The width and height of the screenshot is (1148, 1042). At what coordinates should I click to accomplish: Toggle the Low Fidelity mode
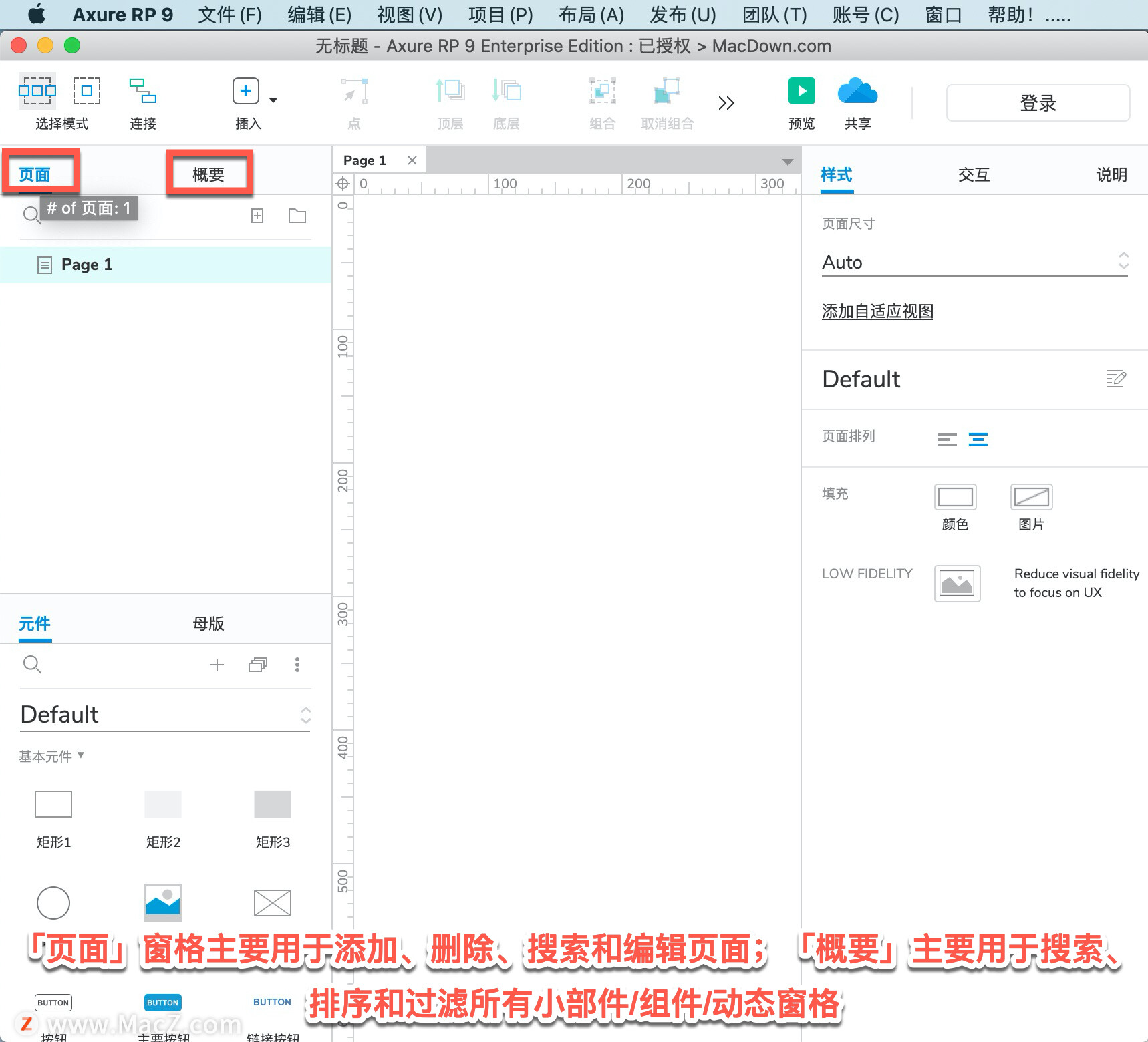pyautogui.click(x=958, y=584)
